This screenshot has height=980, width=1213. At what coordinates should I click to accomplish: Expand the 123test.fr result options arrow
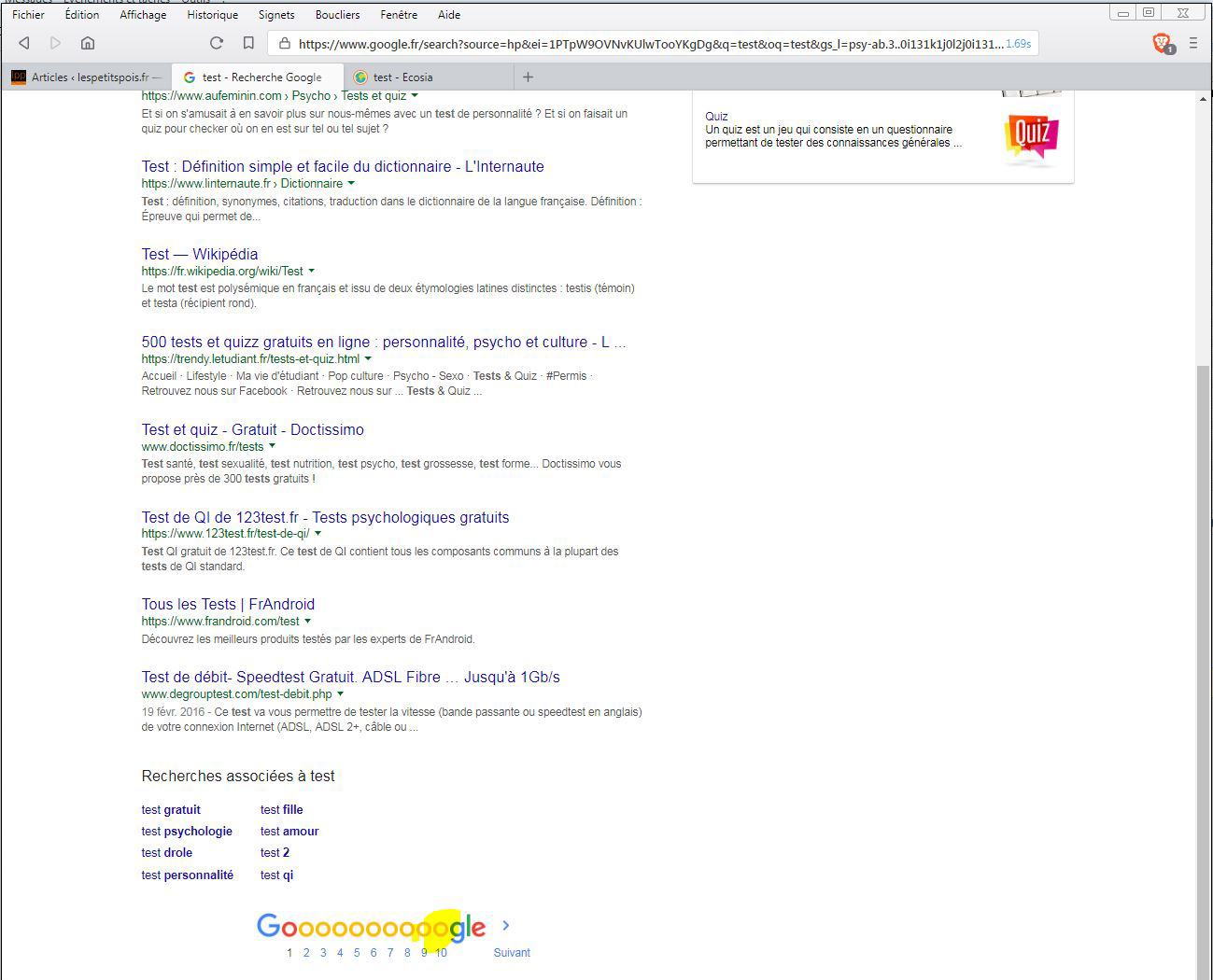pos(318,534)
